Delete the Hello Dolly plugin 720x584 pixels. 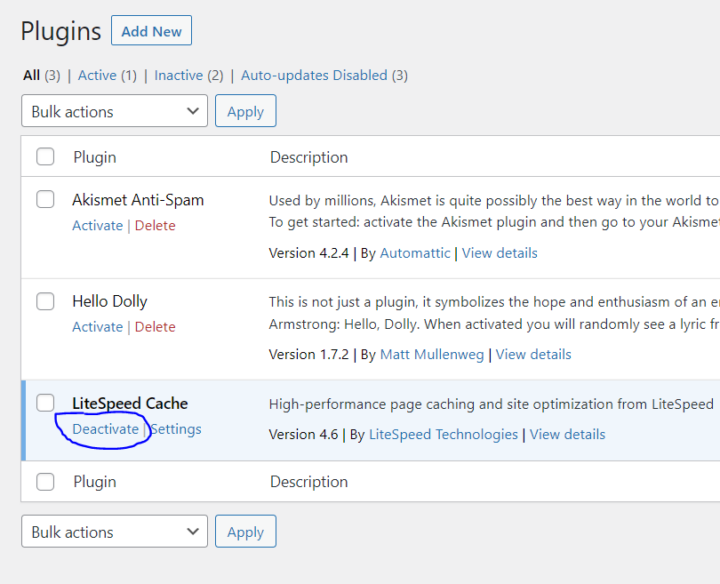point(155,327)
